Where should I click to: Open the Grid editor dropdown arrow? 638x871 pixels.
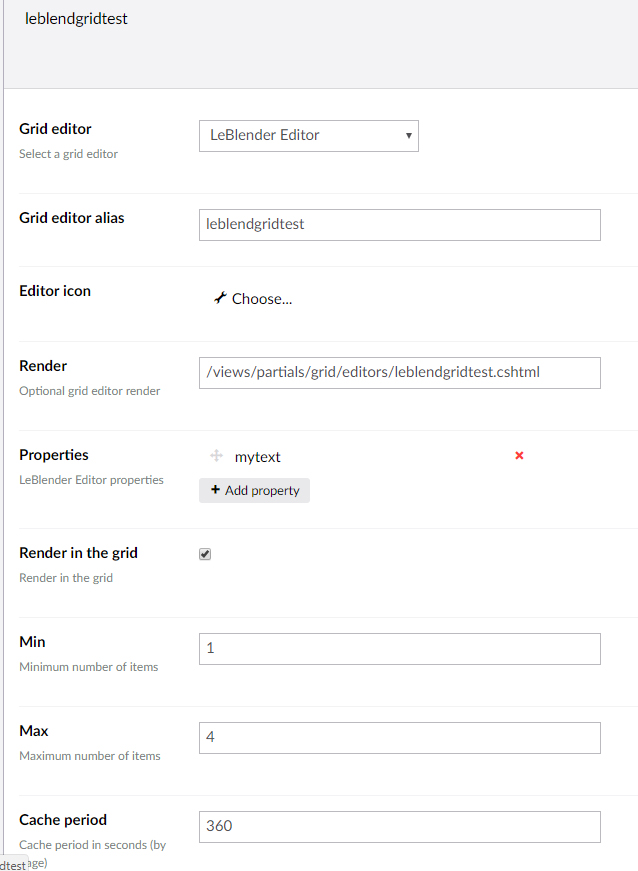(409, 136)
